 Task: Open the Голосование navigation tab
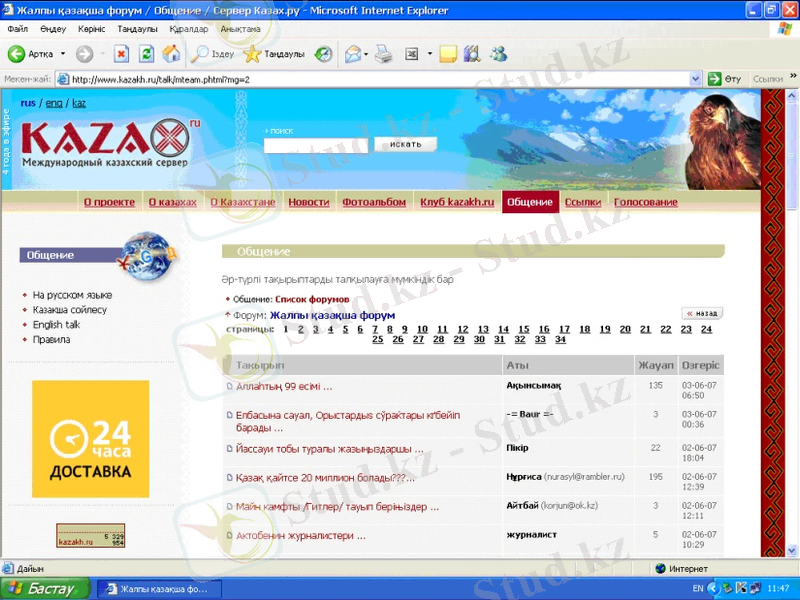pos(646,202)
